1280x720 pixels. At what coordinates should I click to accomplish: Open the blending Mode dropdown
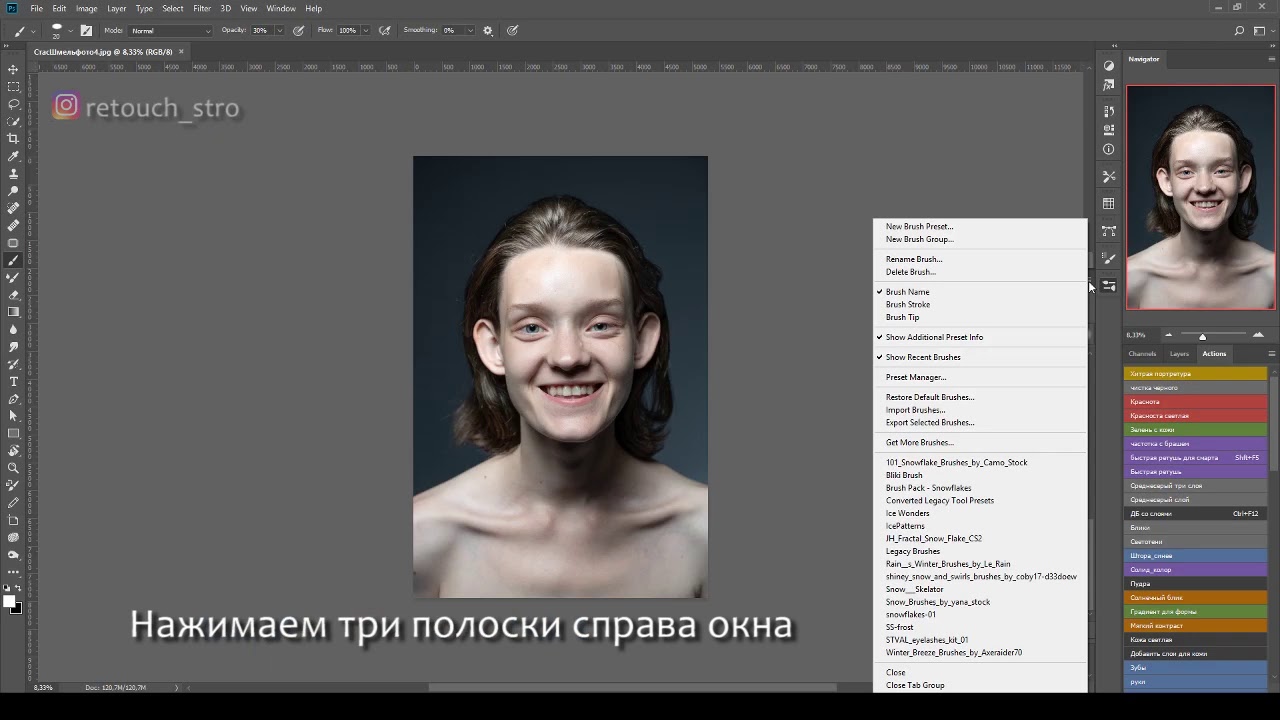pyautogui.click(x=170, y=31)
